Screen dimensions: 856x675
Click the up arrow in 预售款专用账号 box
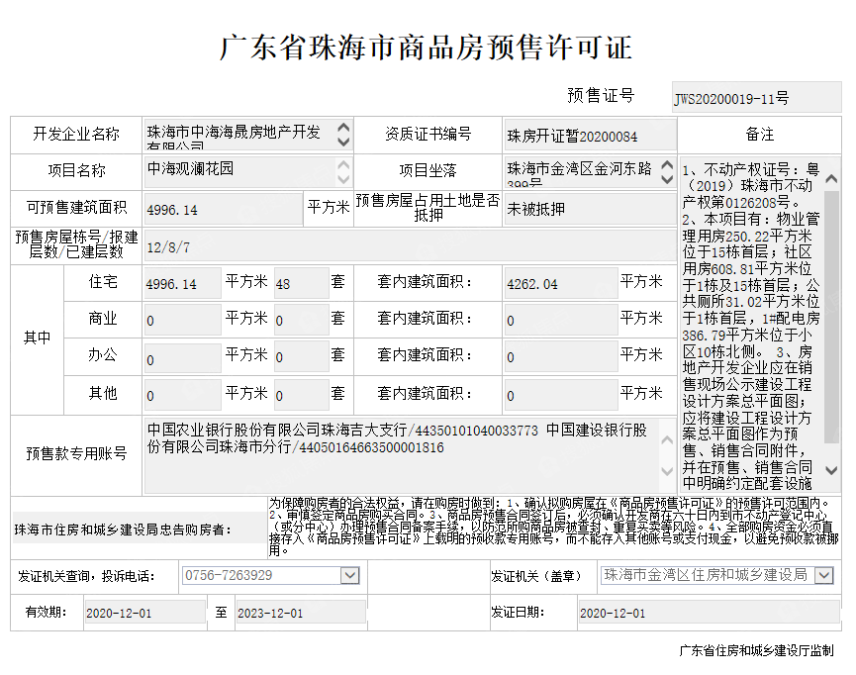(x=667, y=440)
